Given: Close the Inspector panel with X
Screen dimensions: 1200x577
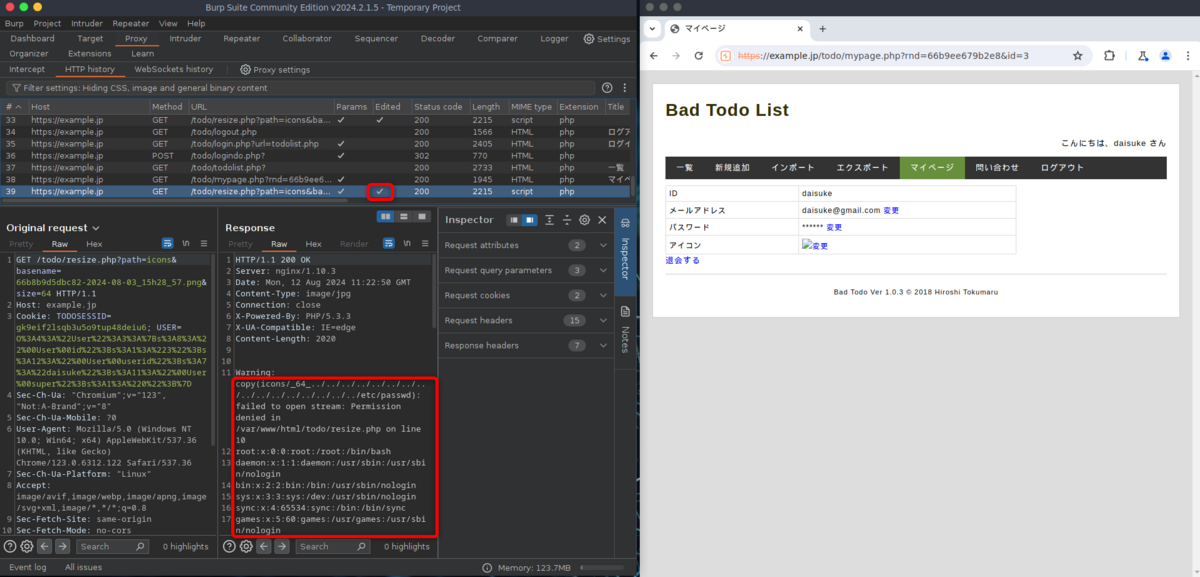Looking at the screenshot, I should (x=602, y=220).
